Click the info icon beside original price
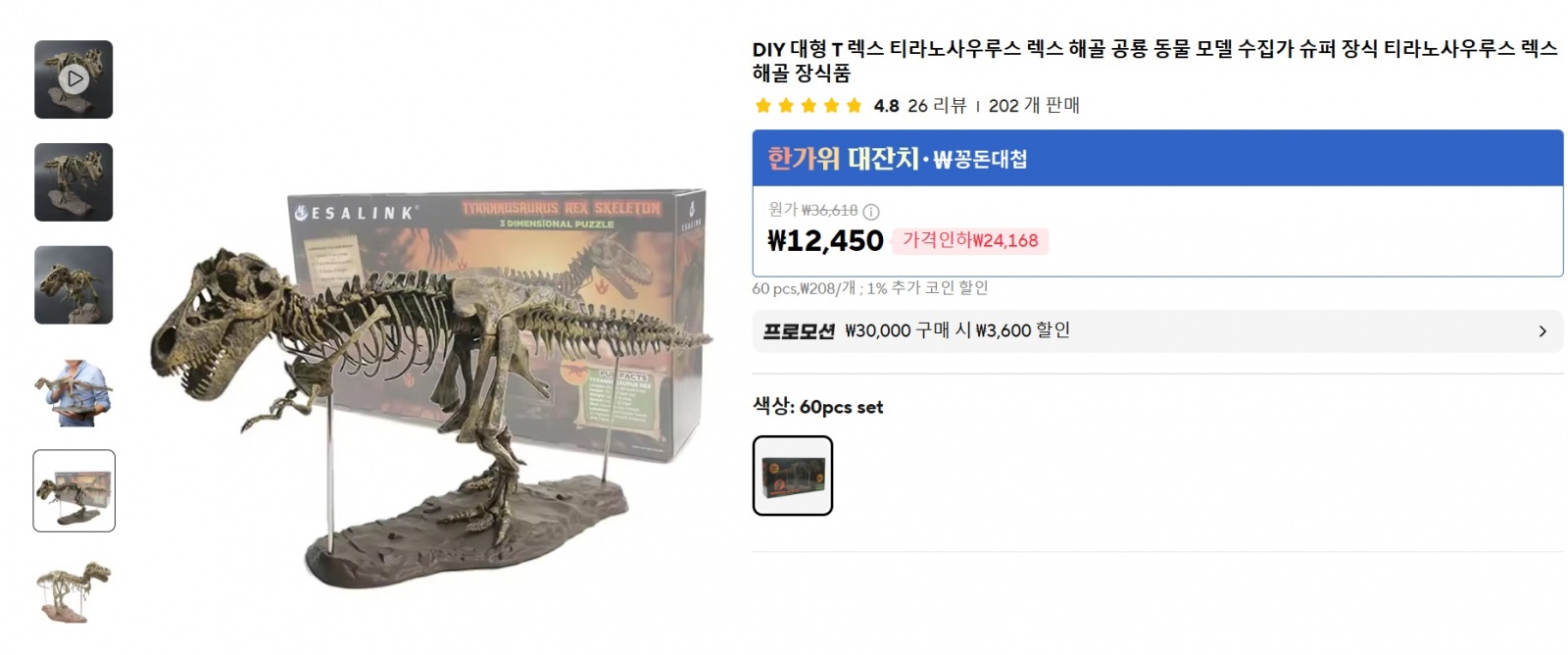Image resolution: width=1568 pixels, height=655 pixels. tap(871, 211)
